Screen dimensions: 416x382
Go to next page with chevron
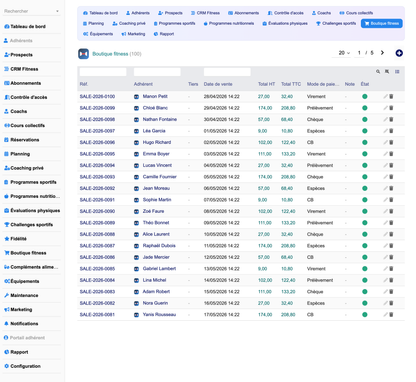coord(382,53)
